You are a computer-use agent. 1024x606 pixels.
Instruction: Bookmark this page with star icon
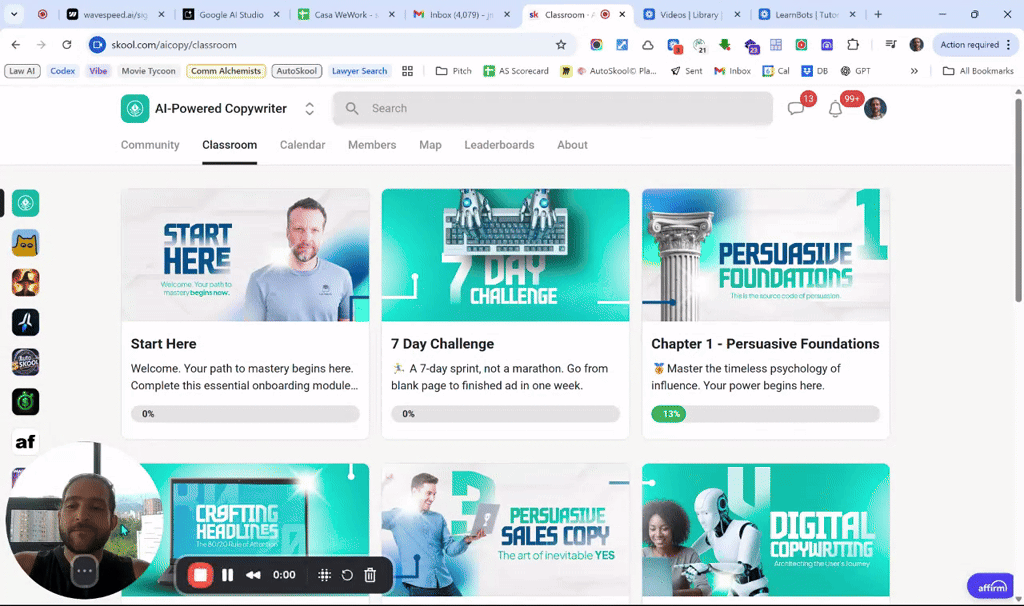561,44
